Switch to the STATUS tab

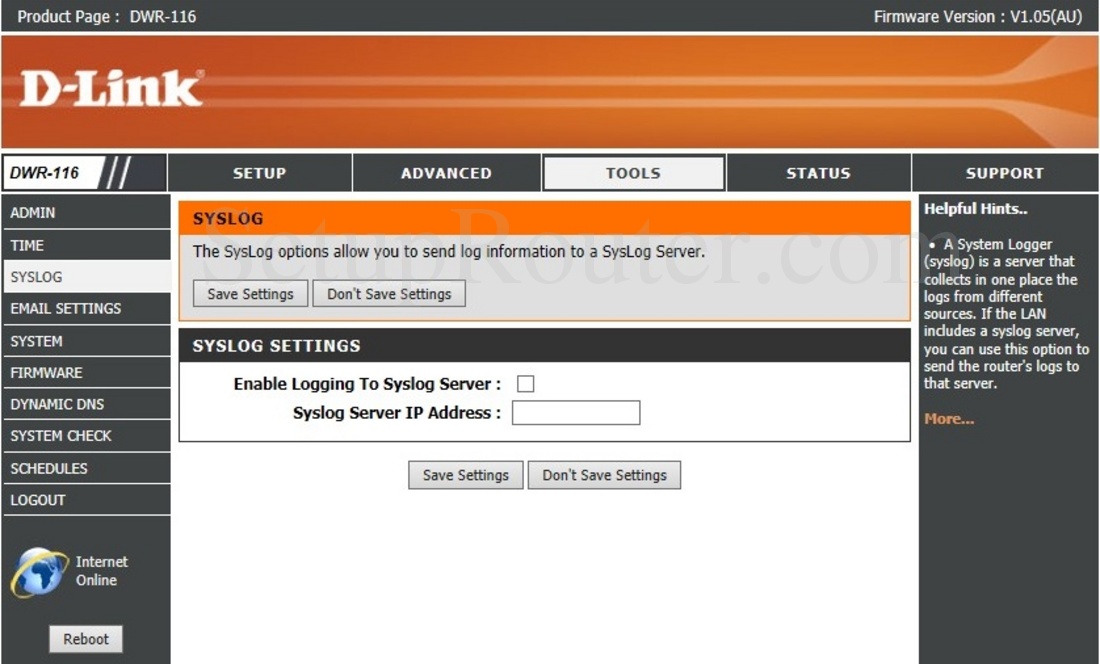[818, 173]
